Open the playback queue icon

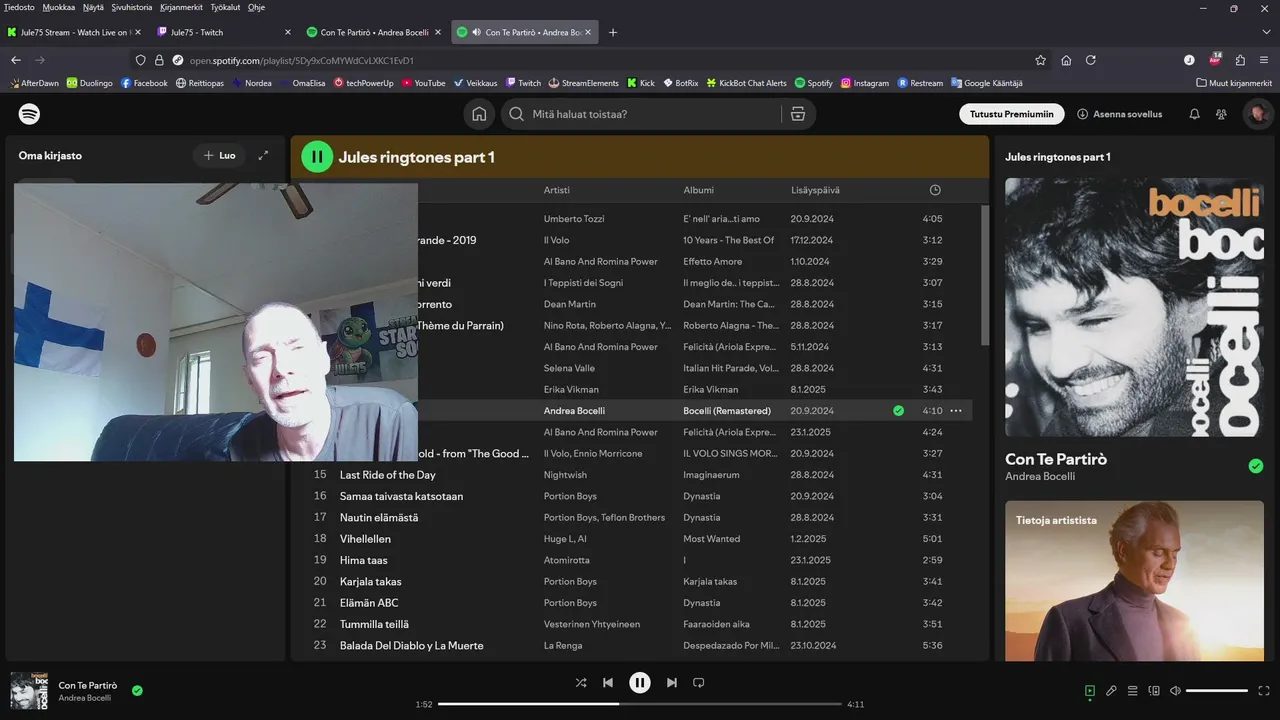click(x=1132, y=691)
